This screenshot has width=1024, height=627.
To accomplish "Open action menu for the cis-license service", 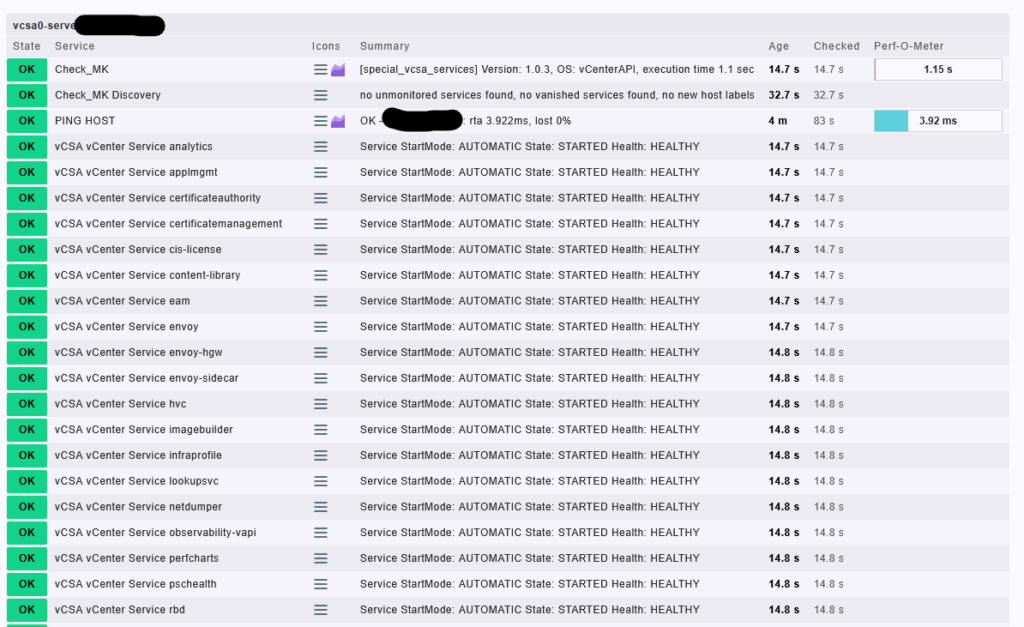I will [320, 249].
